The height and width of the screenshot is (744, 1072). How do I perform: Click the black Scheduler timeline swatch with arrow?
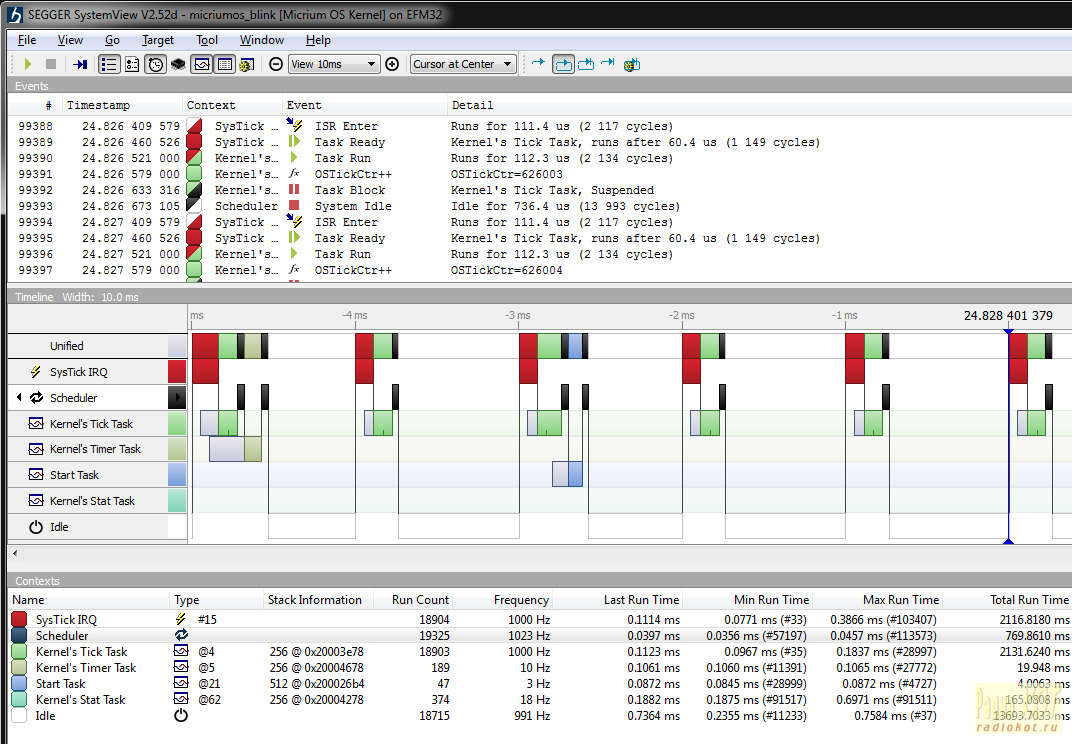click(177, 397)
